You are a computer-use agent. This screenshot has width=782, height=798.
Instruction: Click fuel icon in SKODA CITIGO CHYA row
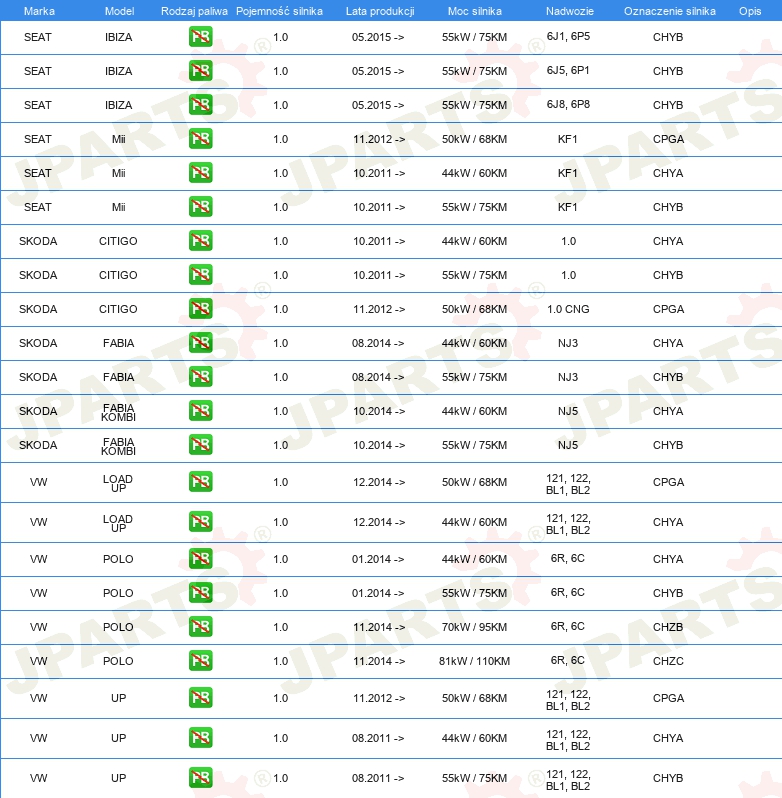pyautogui.click(x=200, y=241)
